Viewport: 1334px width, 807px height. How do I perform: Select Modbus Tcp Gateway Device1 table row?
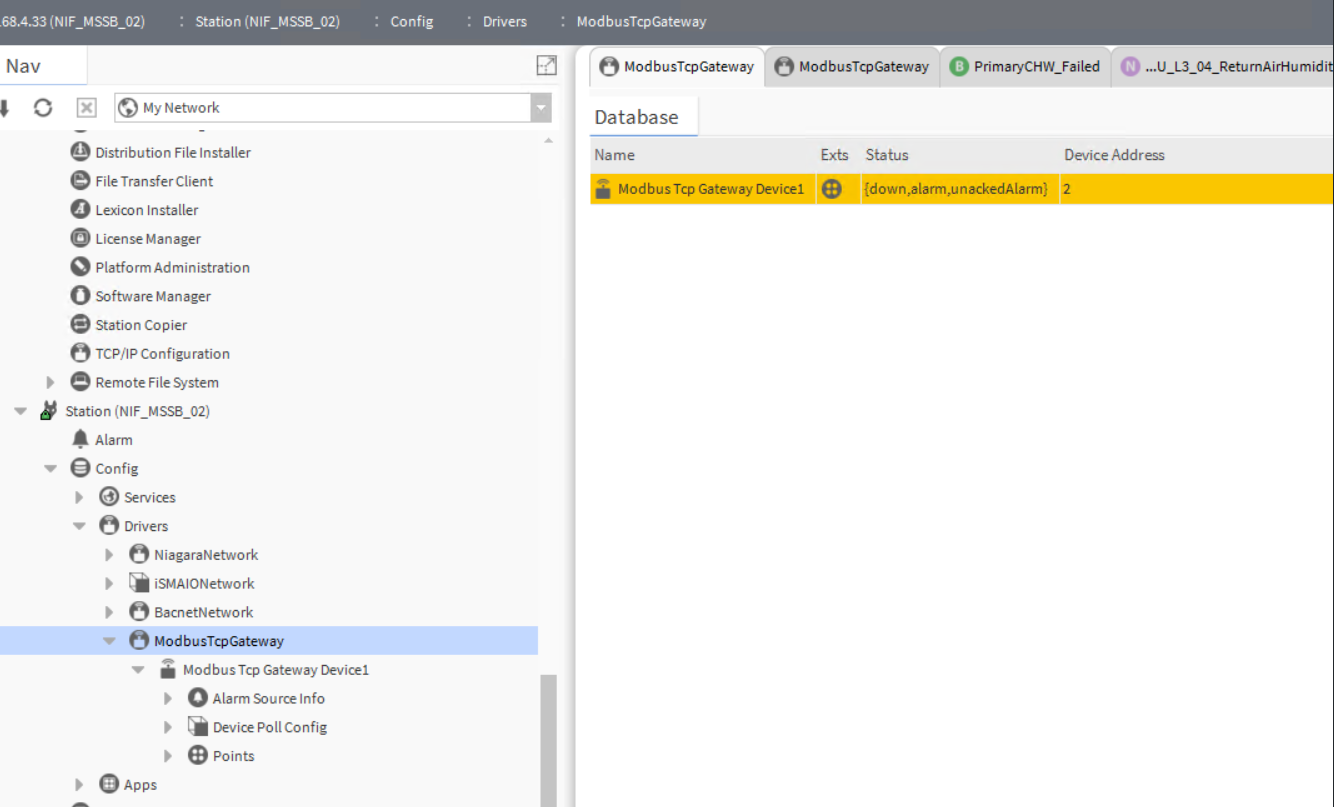coord(710,189)
